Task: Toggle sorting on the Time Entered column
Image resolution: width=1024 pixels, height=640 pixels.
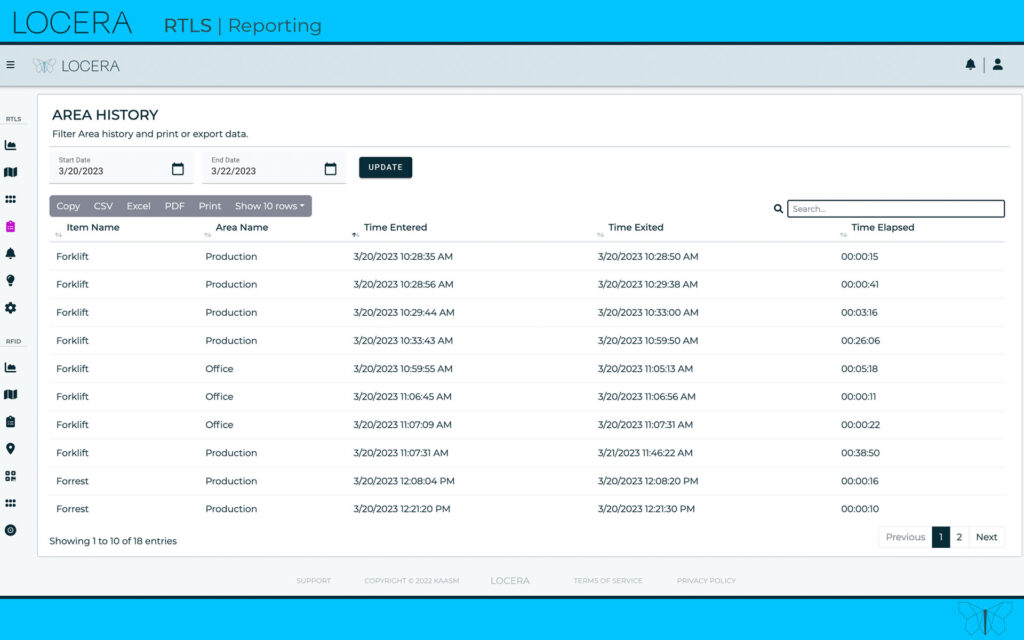Action: coord(395,227)
